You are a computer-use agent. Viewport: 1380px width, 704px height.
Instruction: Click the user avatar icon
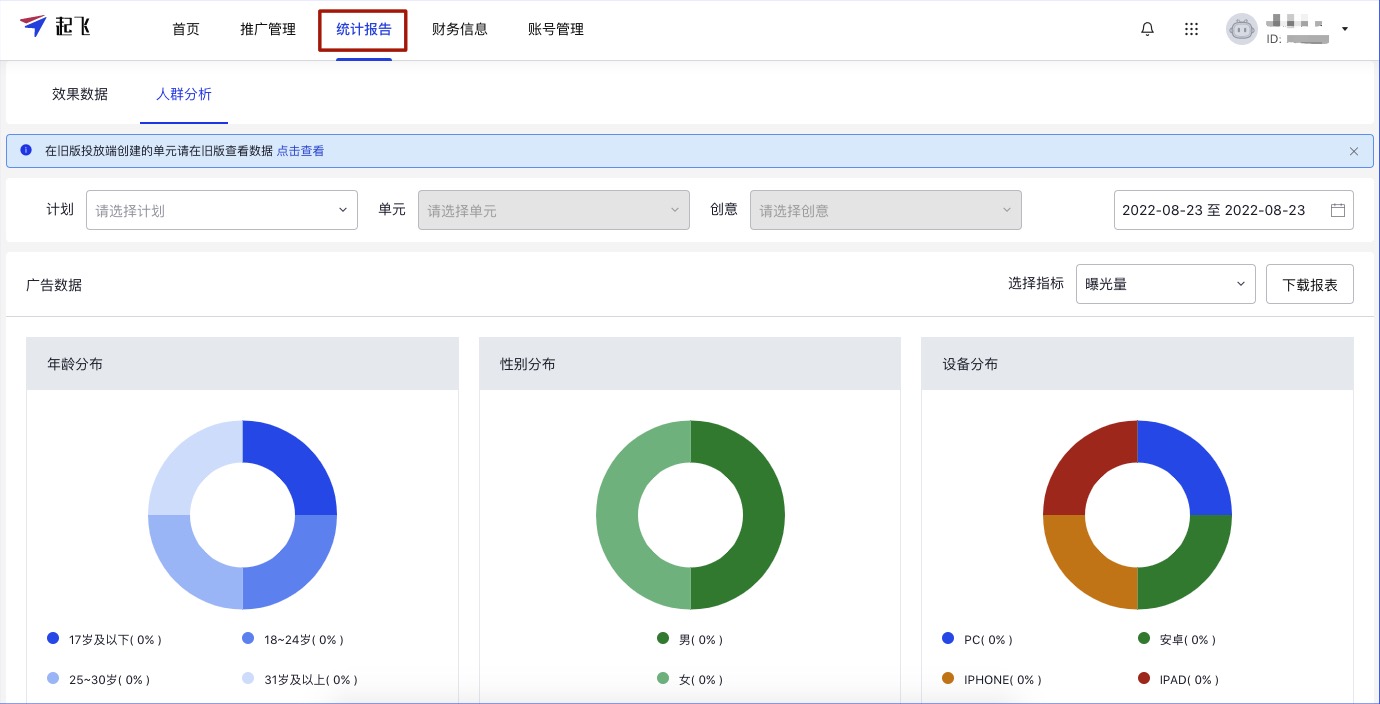point(1241,29)
